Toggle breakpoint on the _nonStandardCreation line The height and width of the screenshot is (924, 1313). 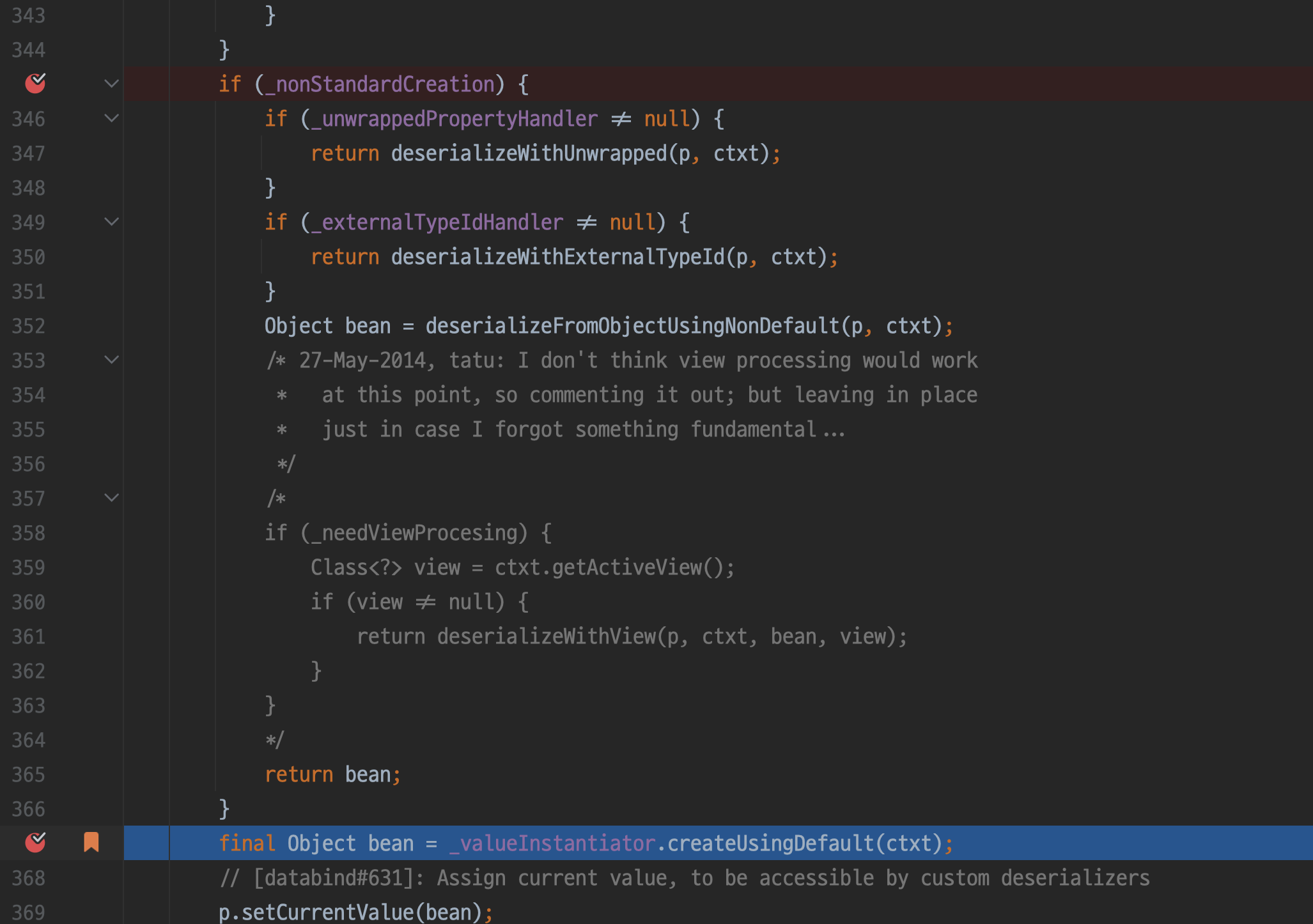click(35, 83)
